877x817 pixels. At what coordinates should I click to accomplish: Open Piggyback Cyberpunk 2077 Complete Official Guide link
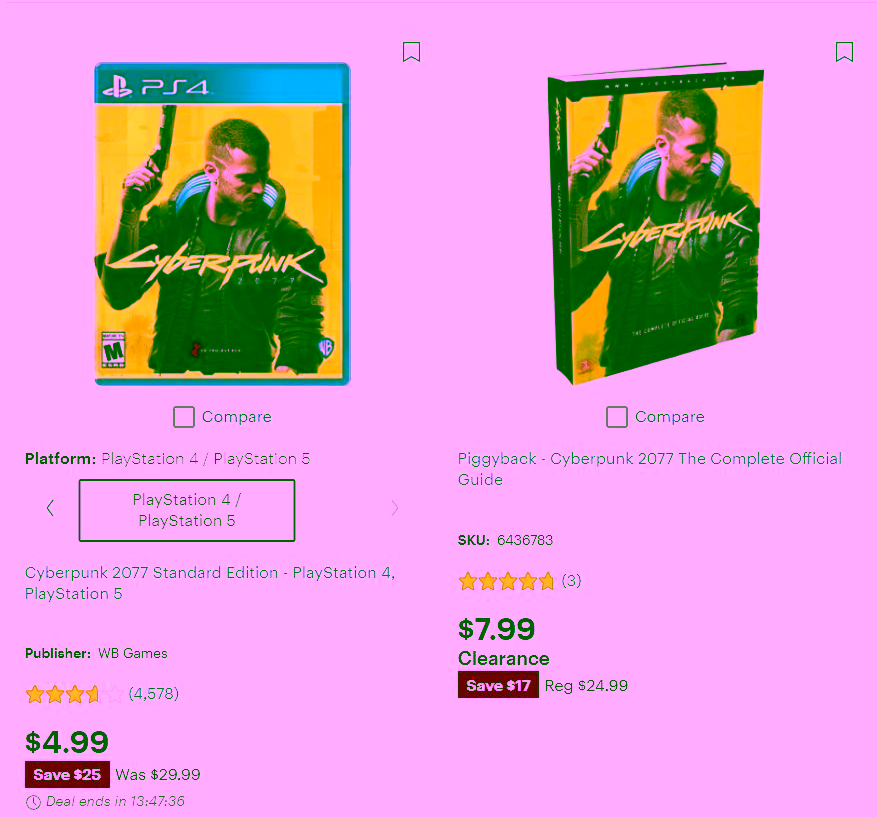click(x=650, y=469)
